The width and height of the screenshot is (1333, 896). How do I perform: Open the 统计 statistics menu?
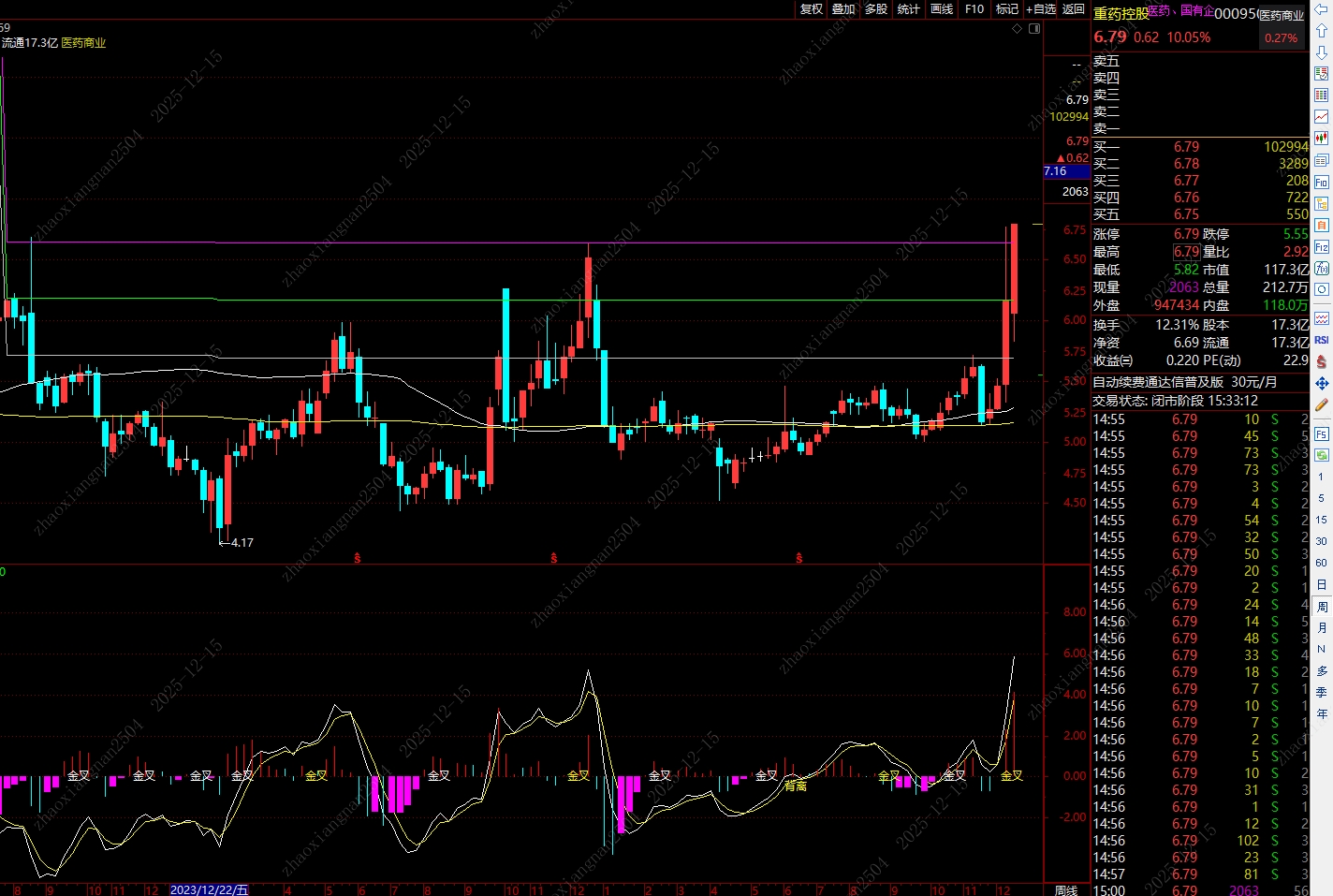coord(908,8)
